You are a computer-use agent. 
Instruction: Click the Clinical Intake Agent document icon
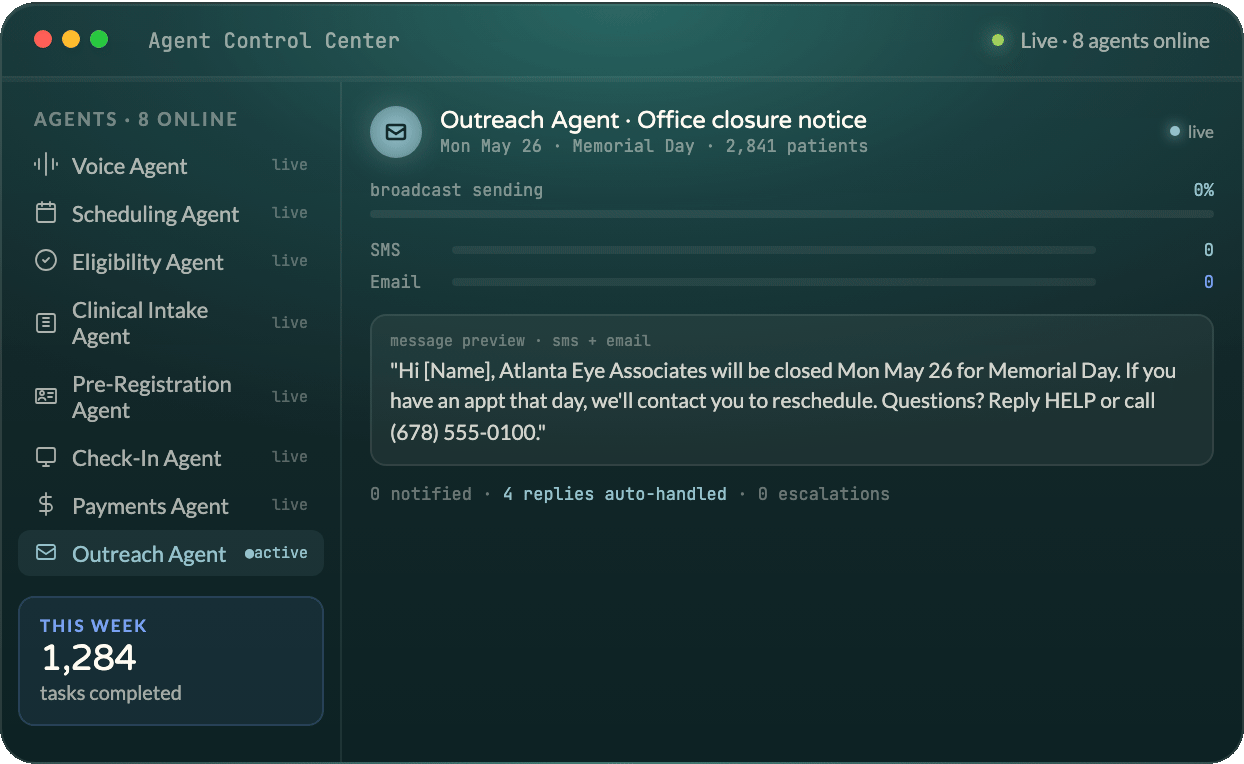point(46,323)
